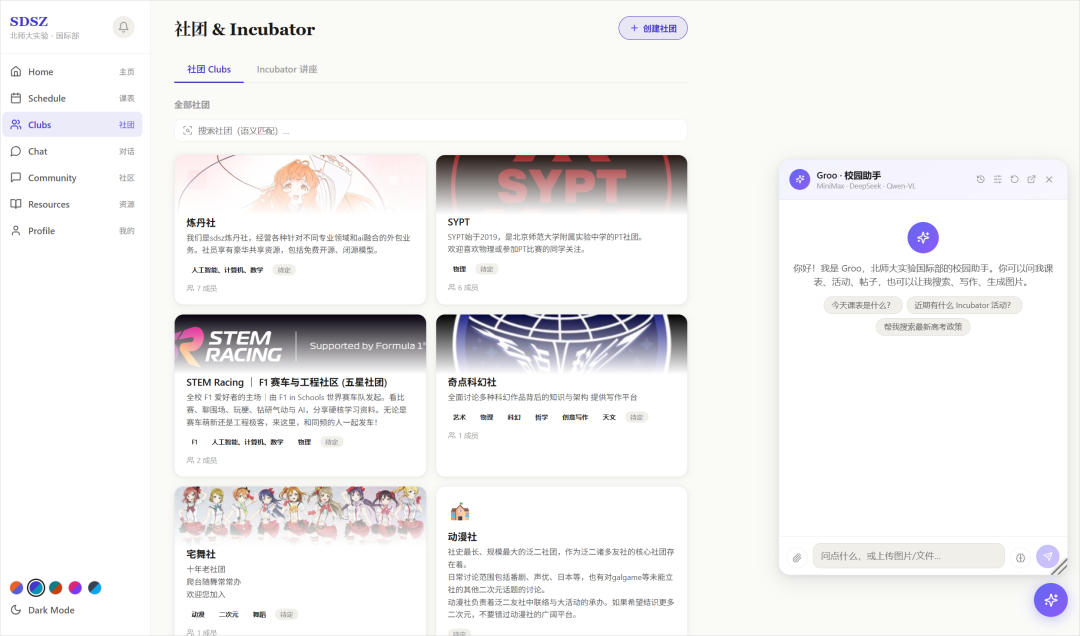Select the Clubs sidebar item
Screen dimensions: 1080x636
[72, 125]
